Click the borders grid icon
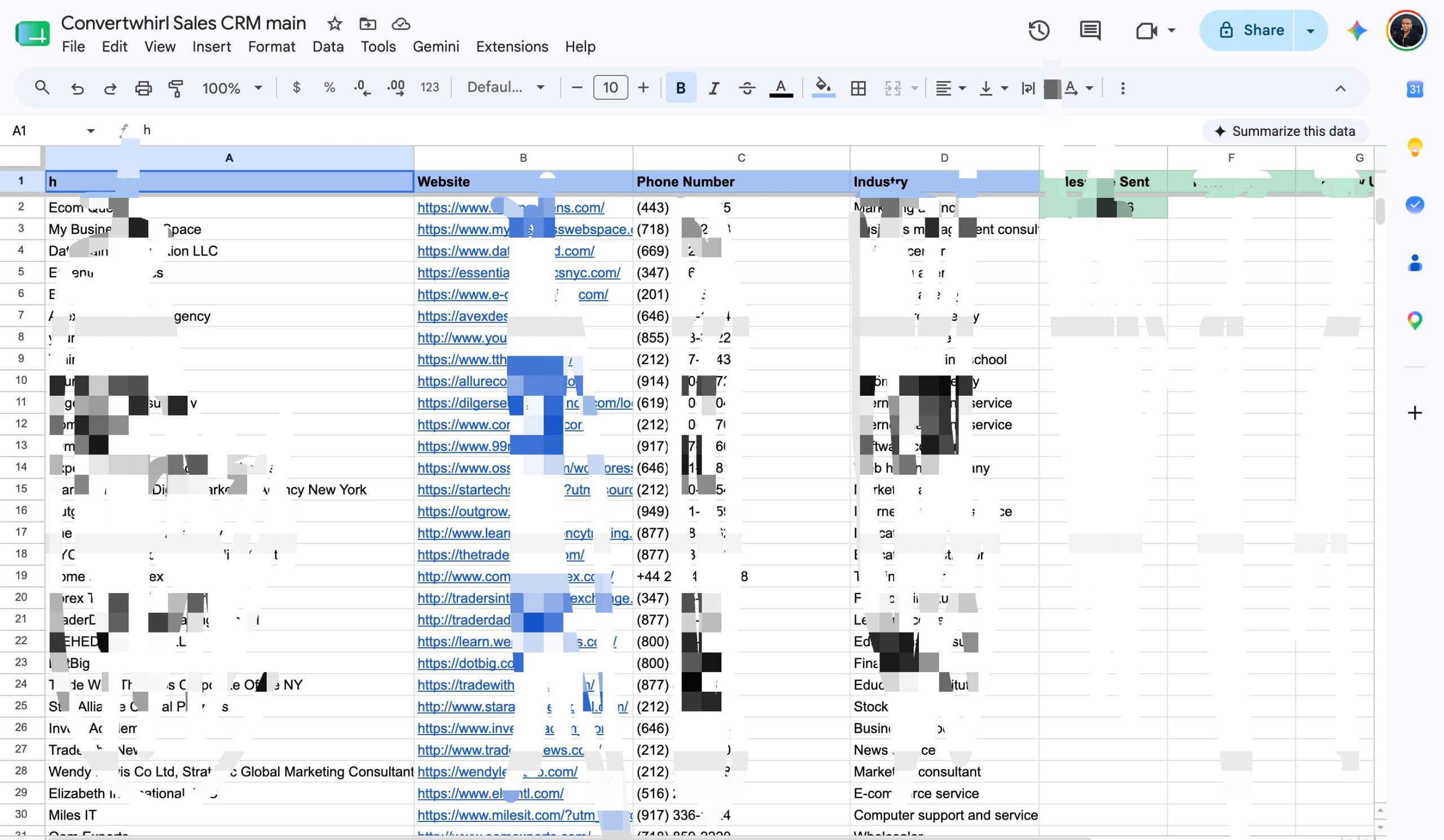The image size is (1444, 840). coord(858,88)
